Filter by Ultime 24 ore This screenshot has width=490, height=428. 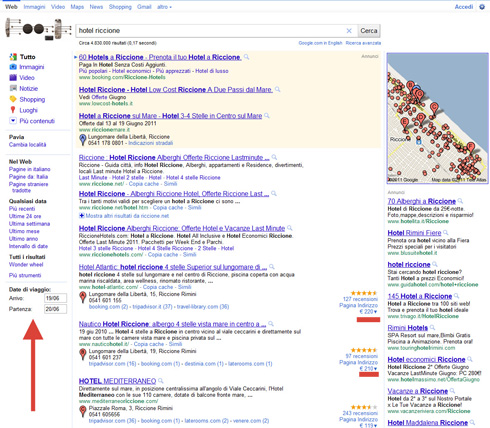click(x=25, y=216)
